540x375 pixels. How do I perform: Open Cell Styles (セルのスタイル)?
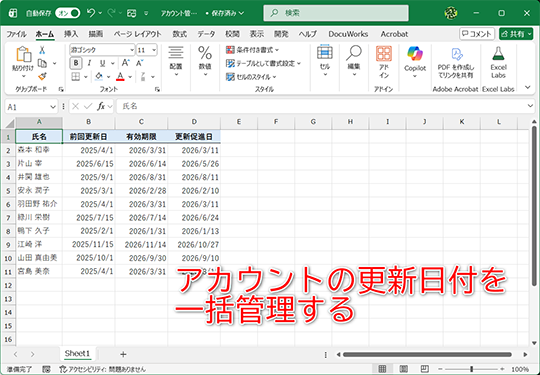(x=251, y=77)
